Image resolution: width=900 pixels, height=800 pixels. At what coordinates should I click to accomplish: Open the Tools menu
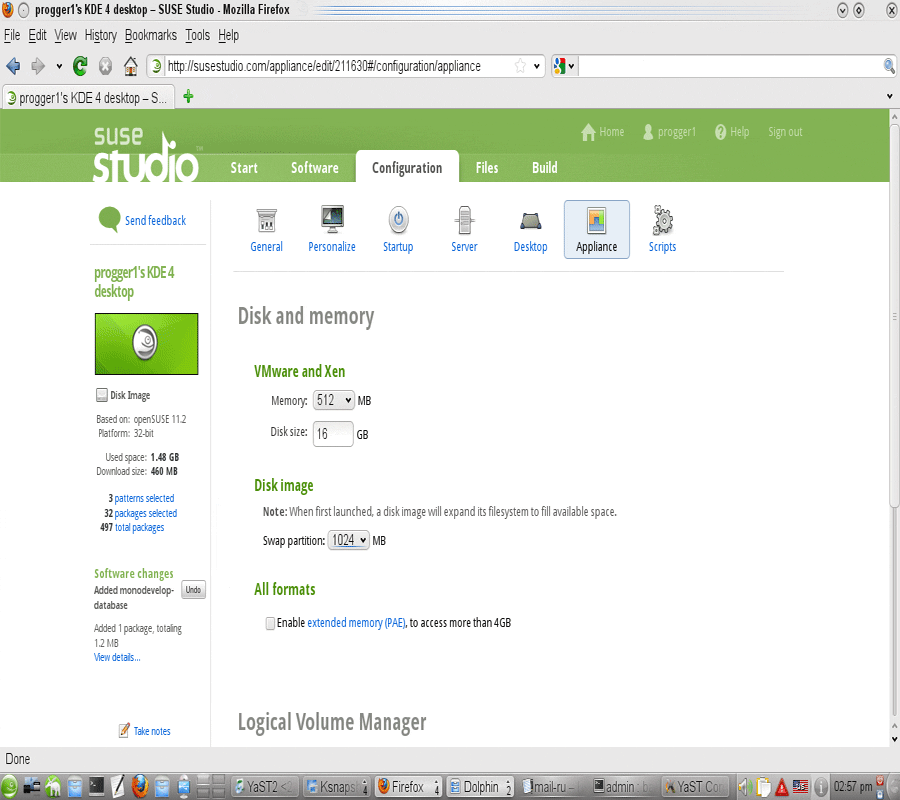click(197, 36)
